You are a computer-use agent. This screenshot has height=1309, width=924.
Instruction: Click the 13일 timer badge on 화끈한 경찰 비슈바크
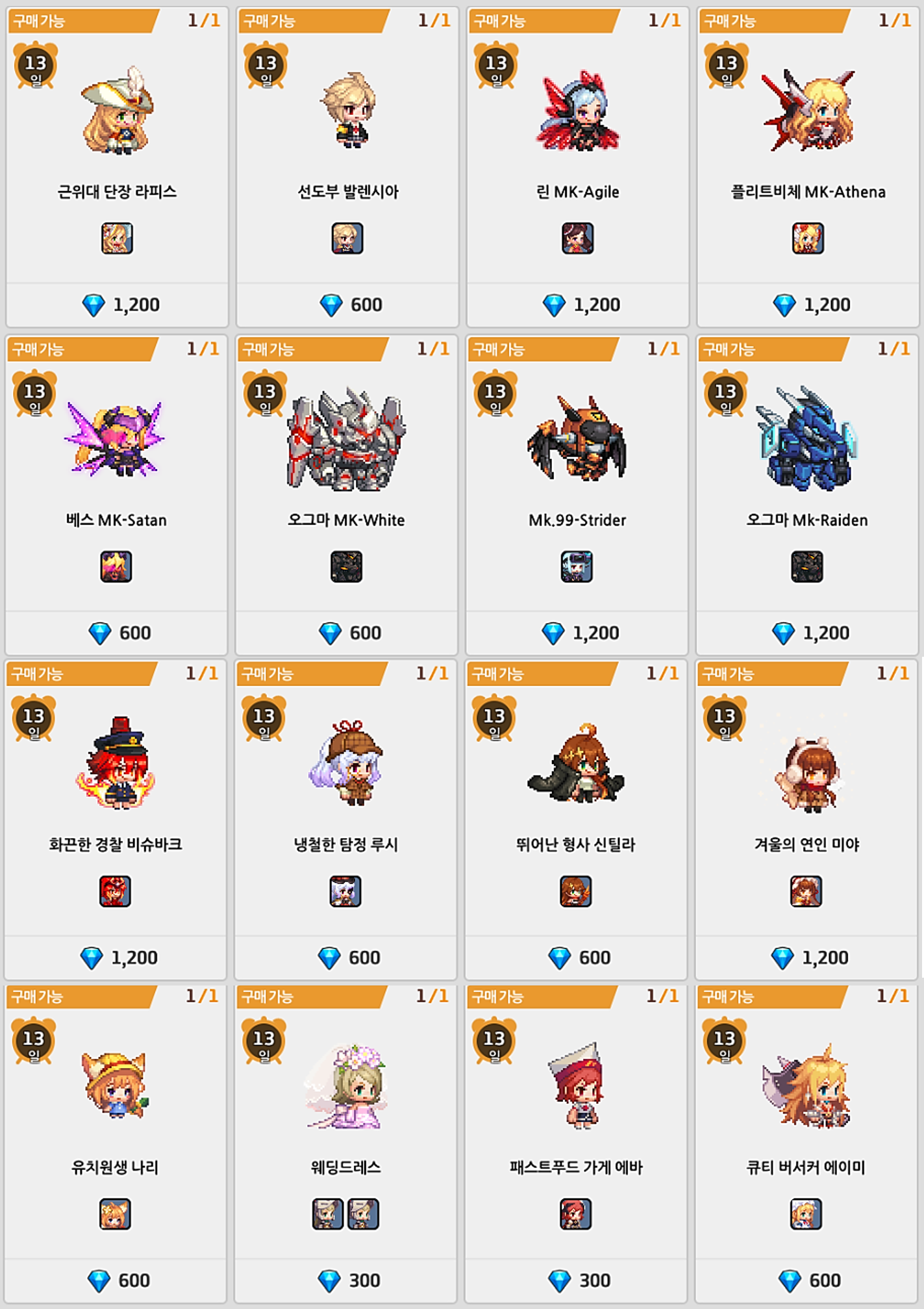pos(34,718)
